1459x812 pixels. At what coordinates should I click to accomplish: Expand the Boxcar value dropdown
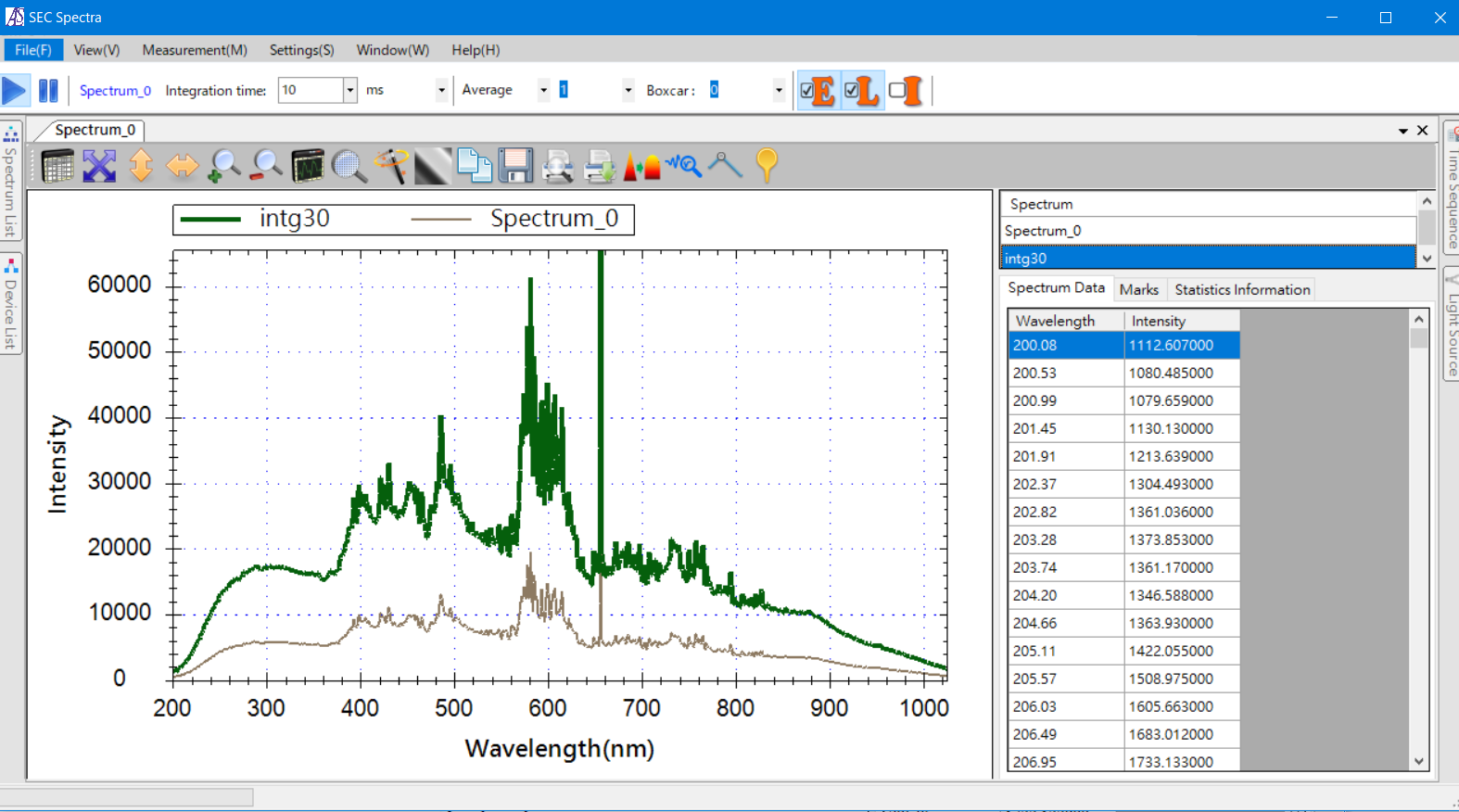pos(778,90)
